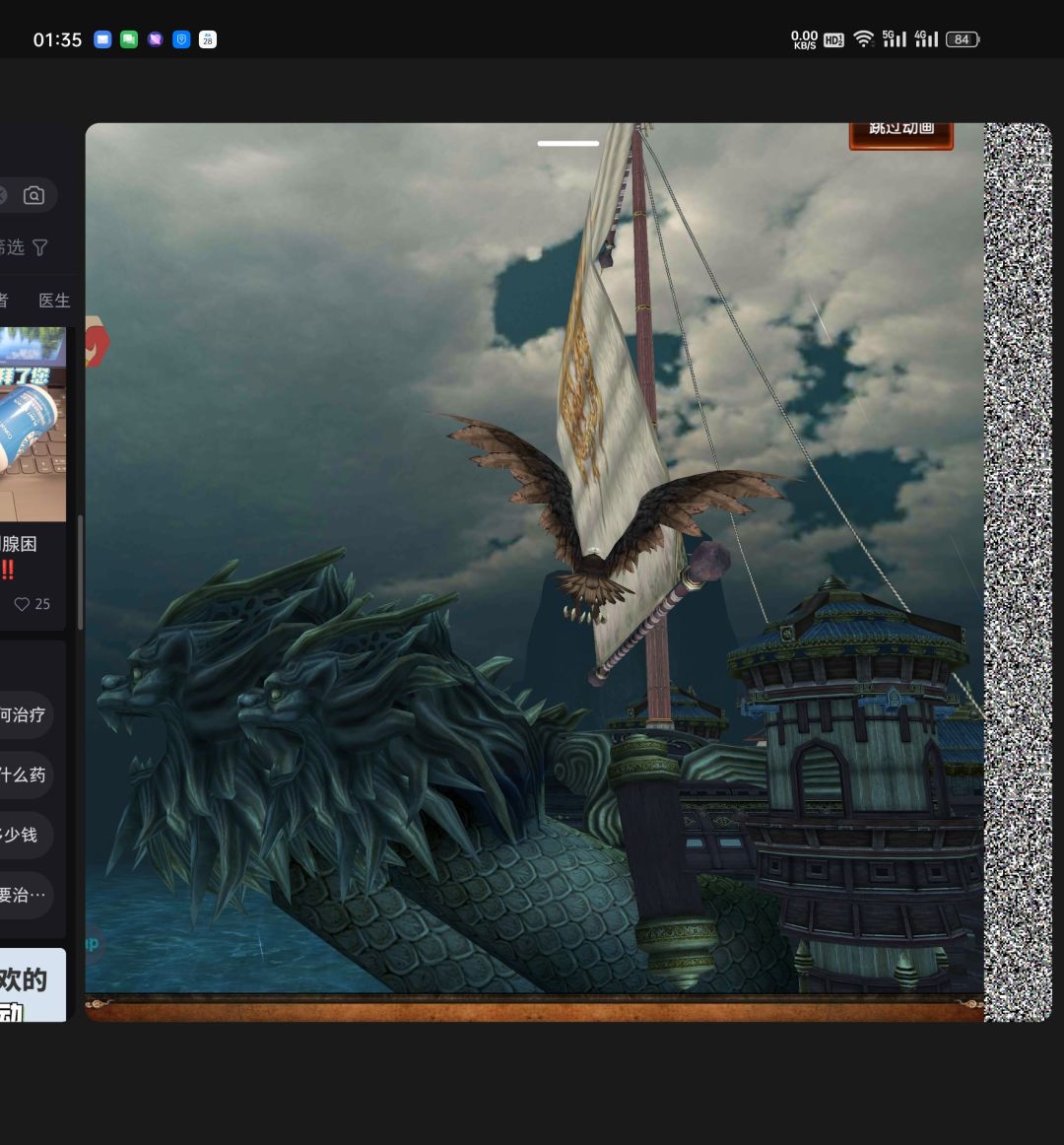Open the blue mail notification icon
Screen dimensions: 1064x1145
point(103,39)
